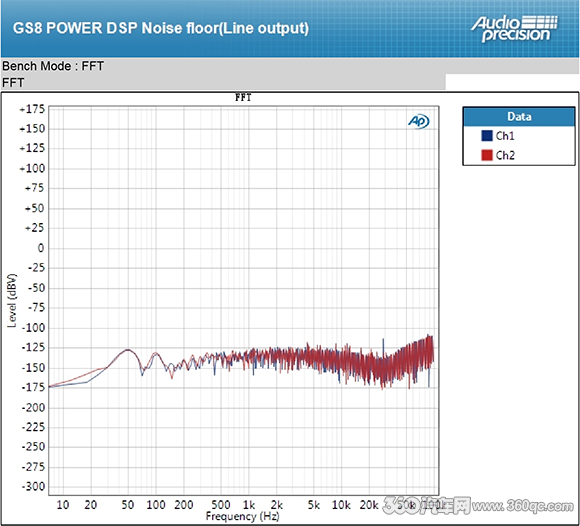The width and height of the screenshot is (580, 526).
Task: Click the Data legend header
Action: point(519,117)
